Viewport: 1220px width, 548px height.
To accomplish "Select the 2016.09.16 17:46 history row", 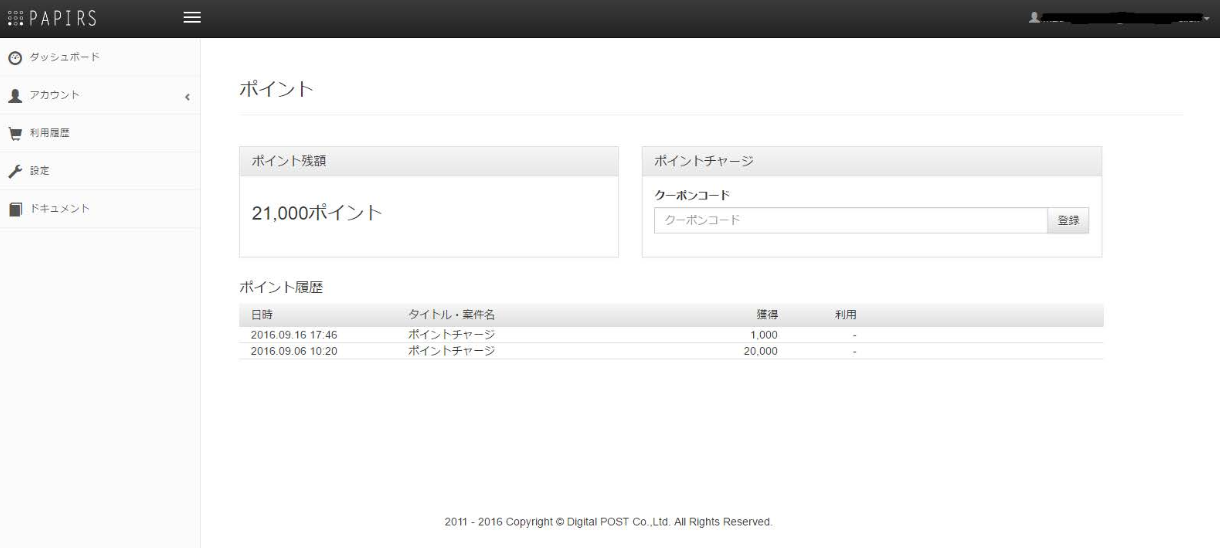I will point(670,335).
